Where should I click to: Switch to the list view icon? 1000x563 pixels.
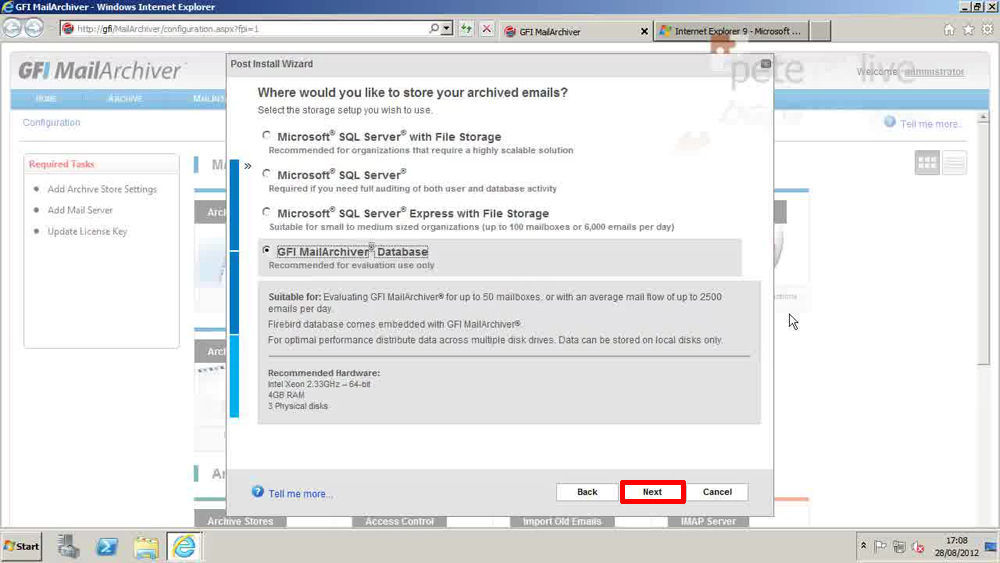(954, 163)
